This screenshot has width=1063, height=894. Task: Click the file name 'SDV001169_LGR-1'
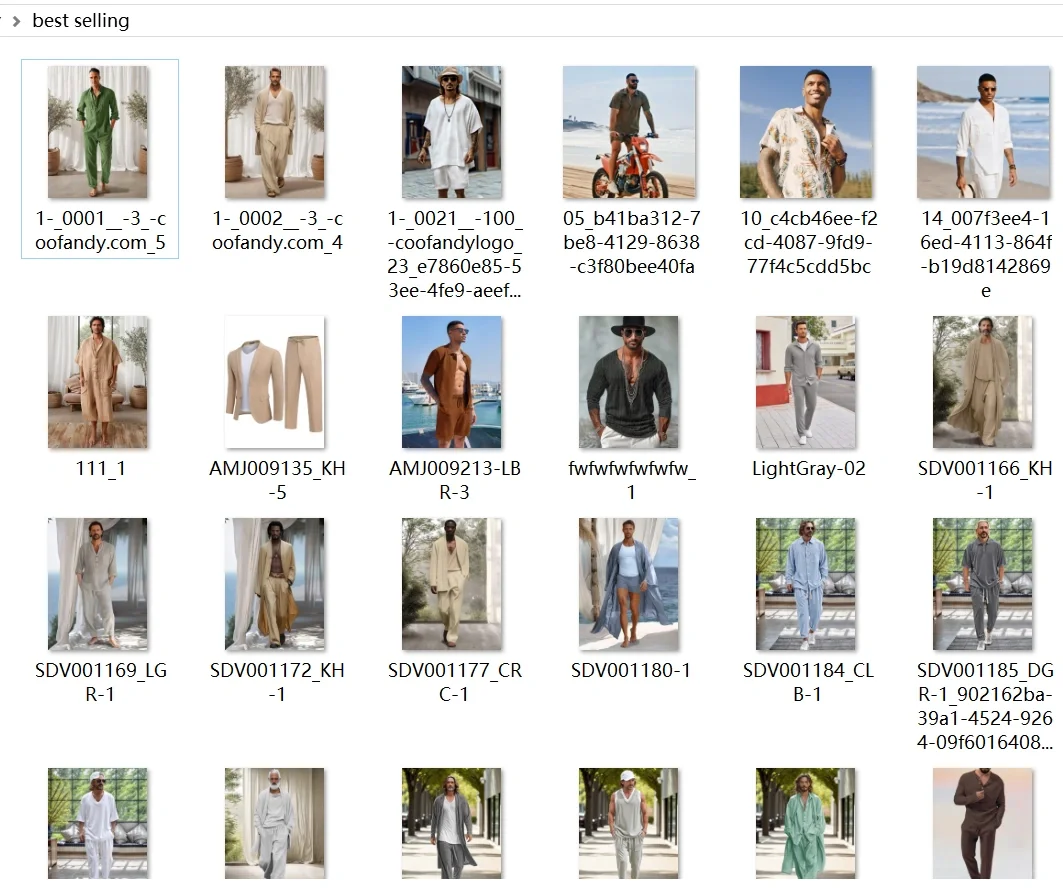click(x=100, y=682)
